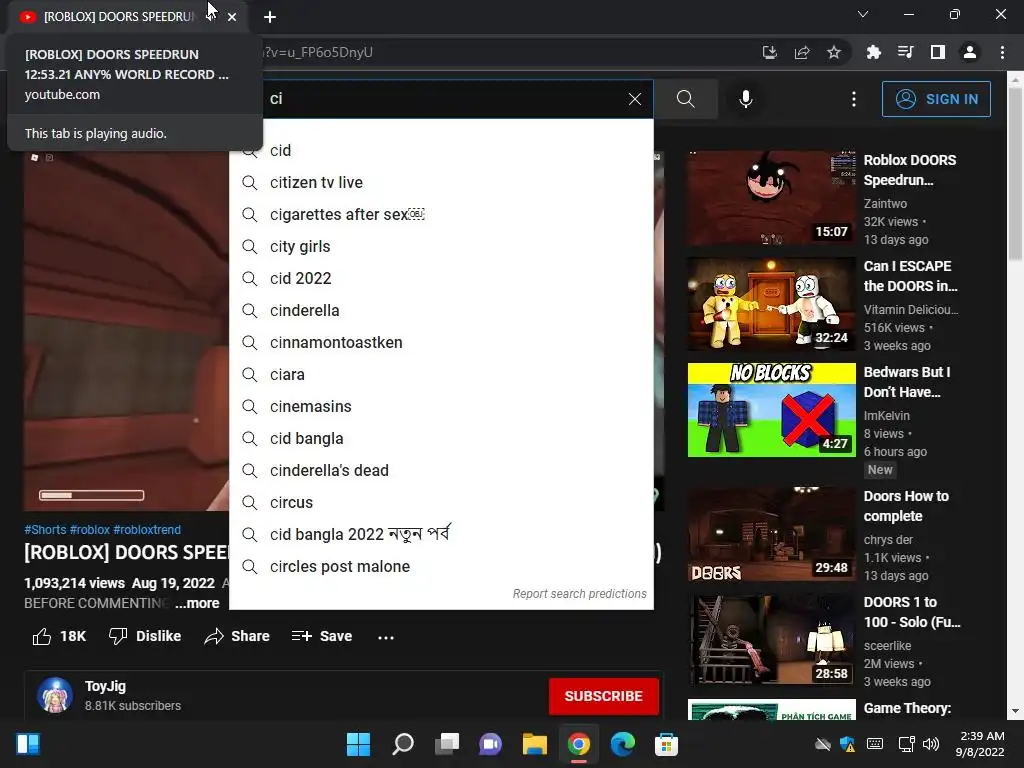This screenshot has height=768, width=1024.
Task: Click 'Report search predictions' link
Action: (579, 594)
